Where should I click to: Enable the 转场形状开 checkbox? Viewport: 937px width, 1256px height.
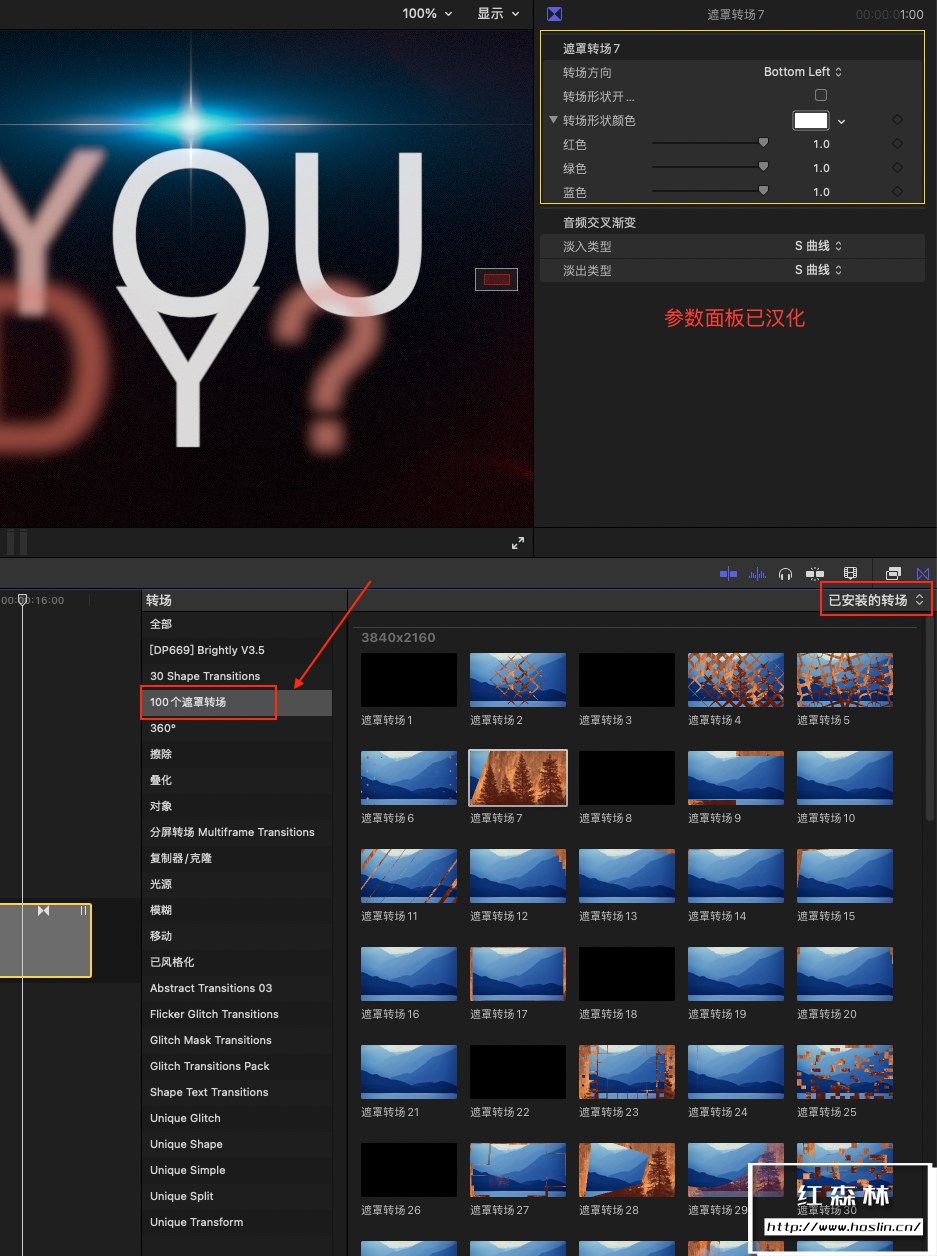821,95
